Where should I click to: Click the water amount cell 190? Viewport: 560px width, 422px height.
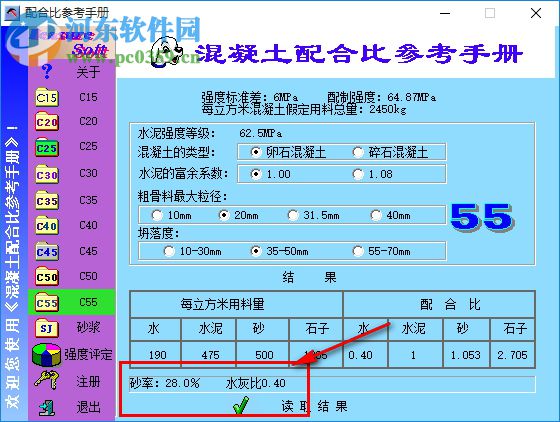click(156, 355)
